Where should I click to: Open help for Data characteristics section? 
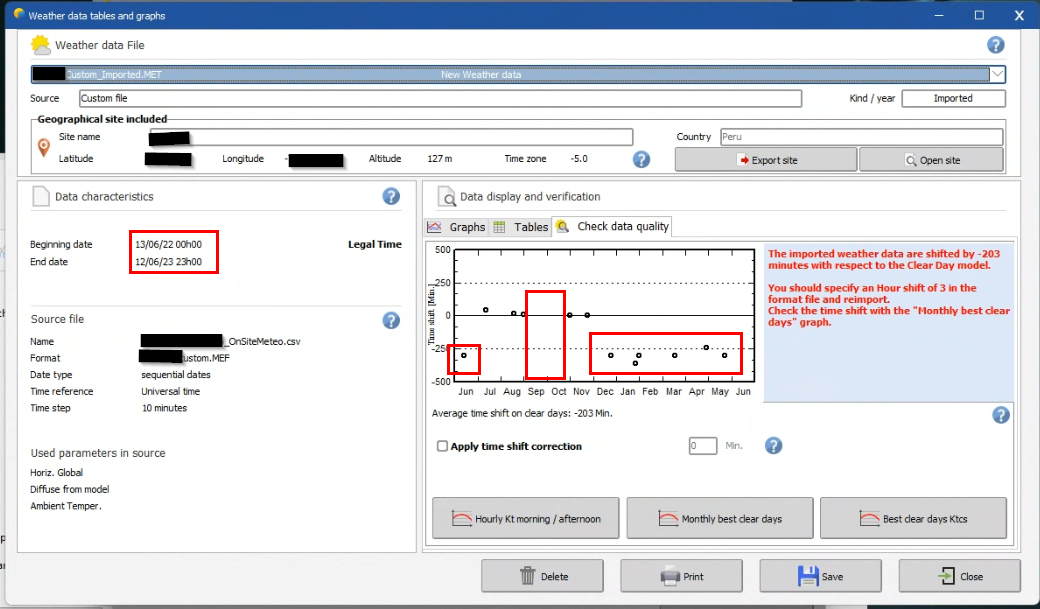pyautogui.click(x=391, y=197)
